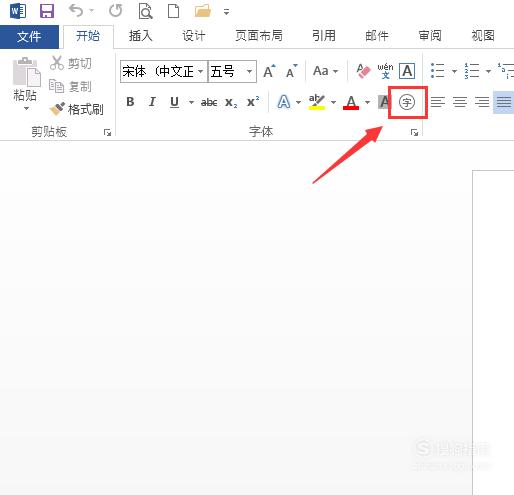514x495 pixels.
Task: Create a new blank document
Action: [173, 11]
